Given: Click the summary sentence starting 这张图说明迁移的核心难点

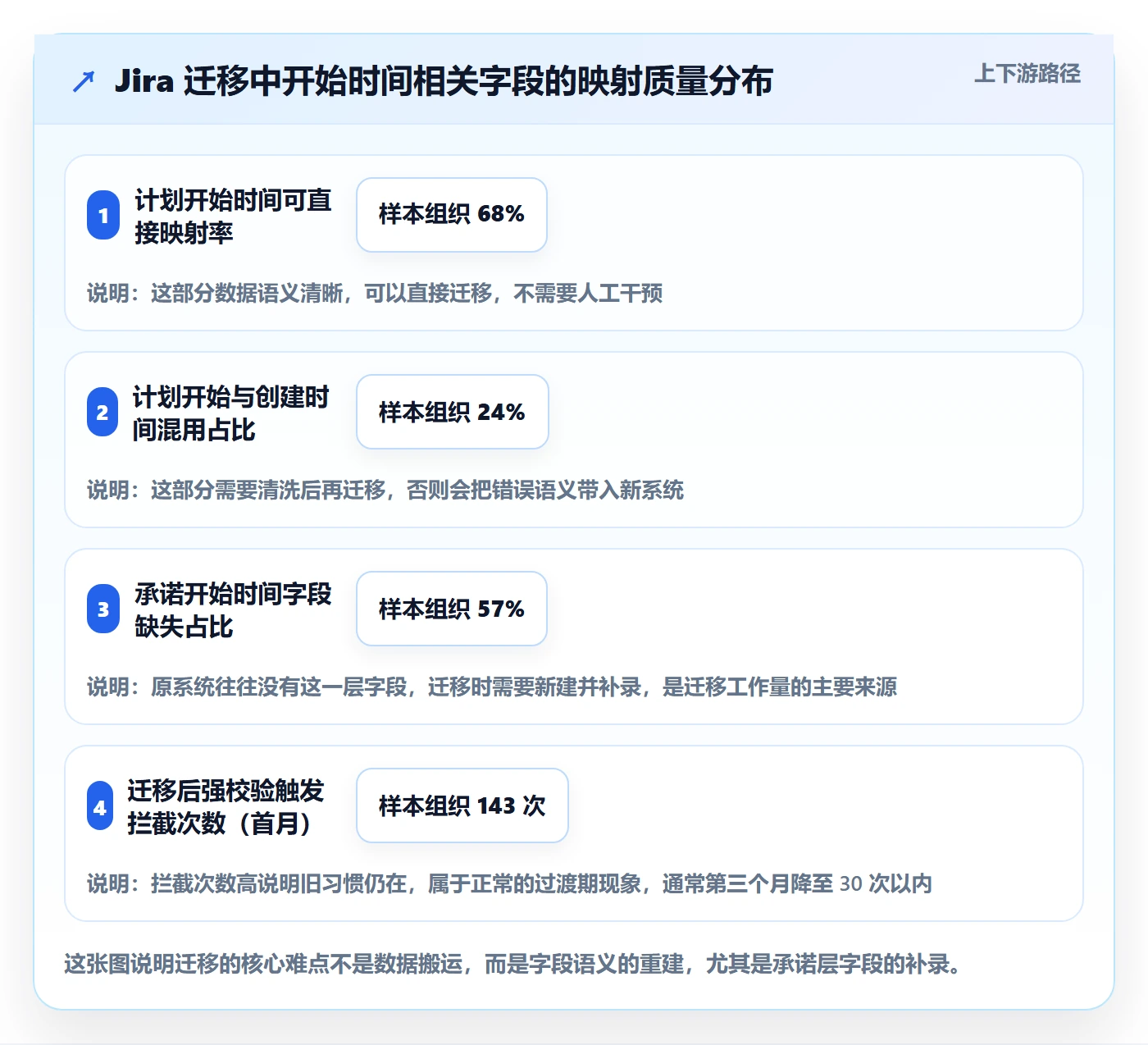Looking at the screenshot, I should [x=513, y=964].
